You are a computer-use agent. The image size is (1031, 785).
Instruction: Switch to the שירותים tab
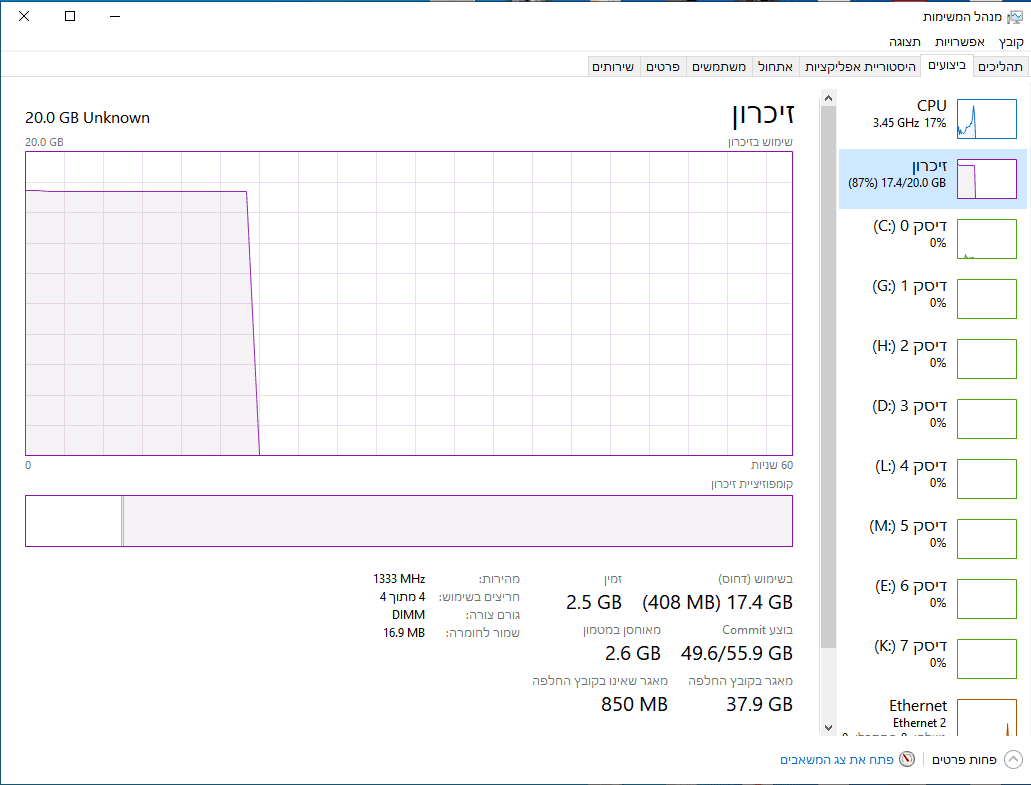pos(613,66)
